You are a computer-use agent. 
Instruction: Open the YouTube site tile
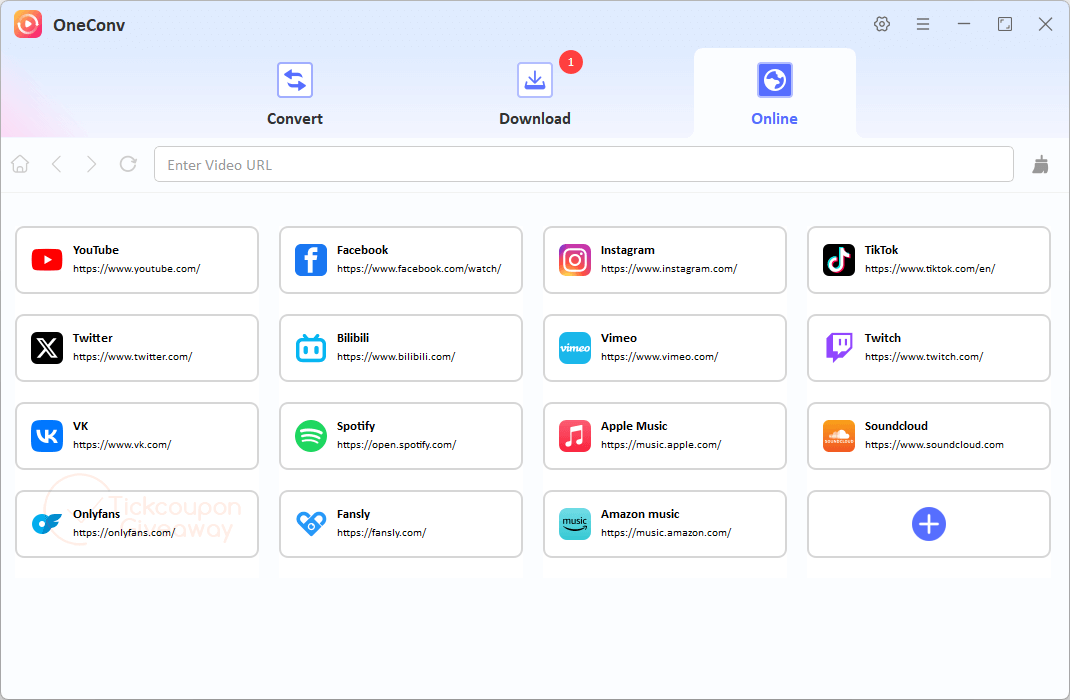pyautogui.click(x=137, y=260)
